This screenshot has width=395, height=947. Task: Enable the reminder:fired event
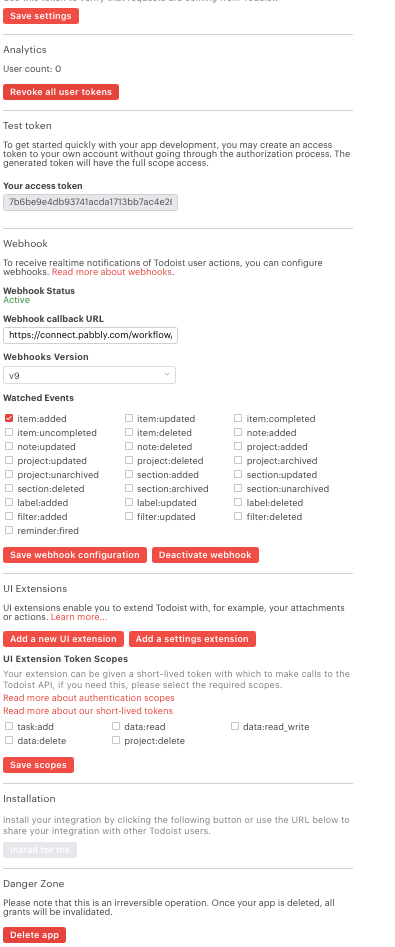coord(9,530)
